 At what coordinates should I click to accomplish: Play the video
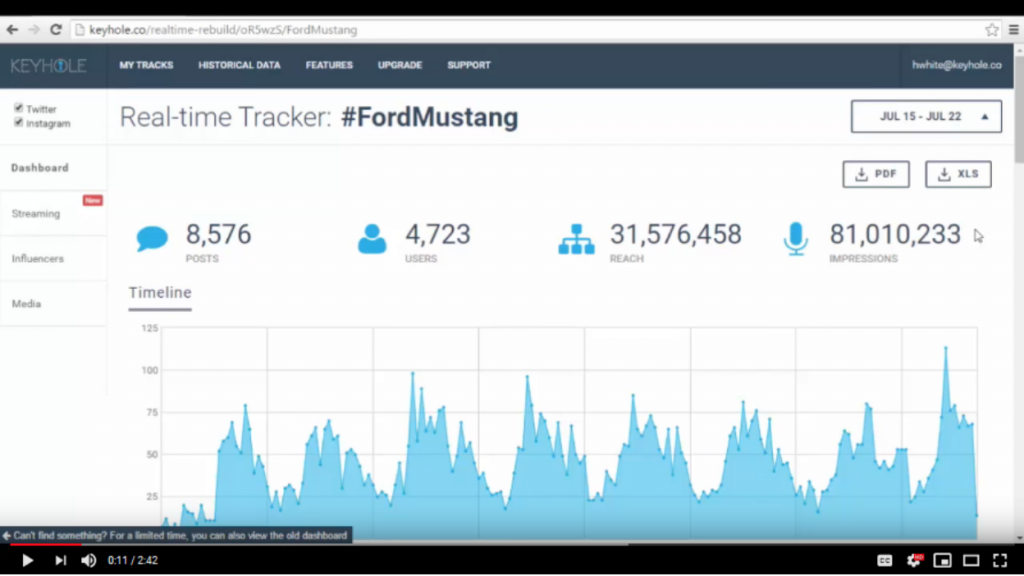pyautogui.click(x=27, y=560)
